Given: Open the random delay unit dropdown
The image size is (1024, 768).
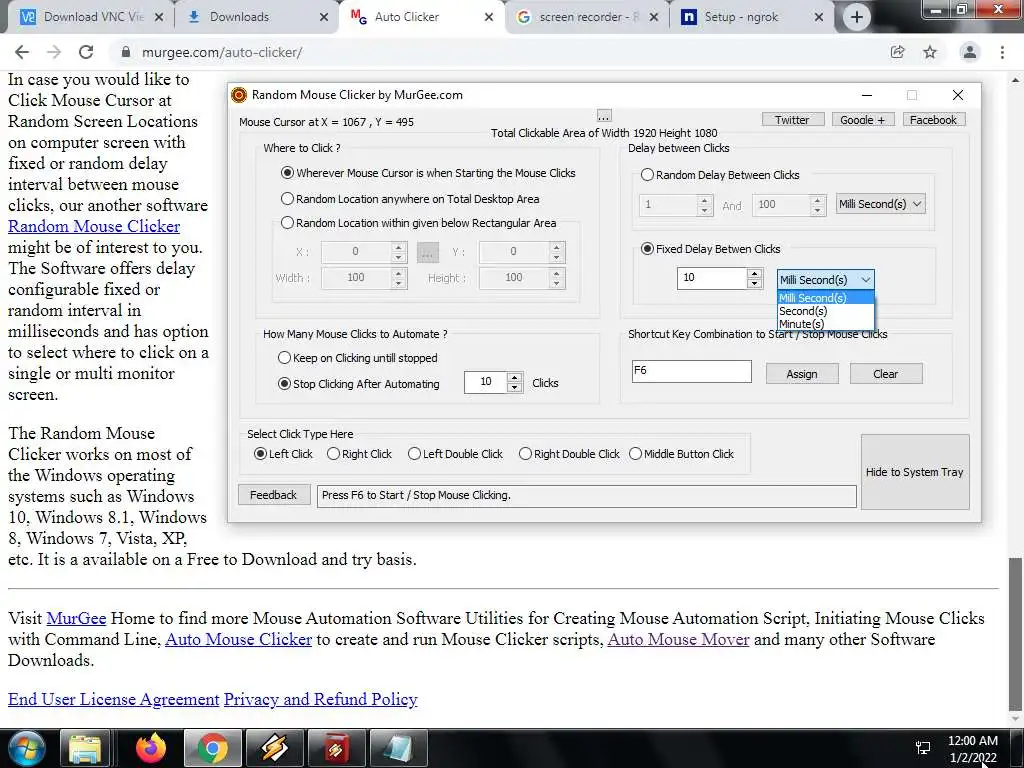Looking at the screenshot, I should coord(881,204).
